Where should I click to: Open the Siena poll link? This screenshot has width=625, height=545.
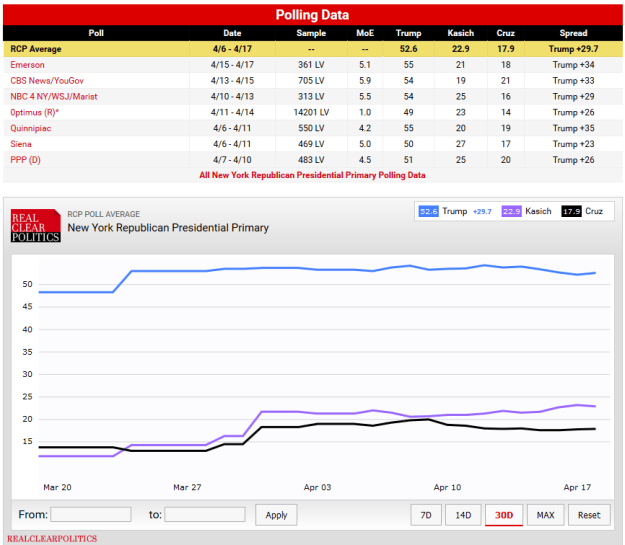pyautogui.click(x=23, y=143)
